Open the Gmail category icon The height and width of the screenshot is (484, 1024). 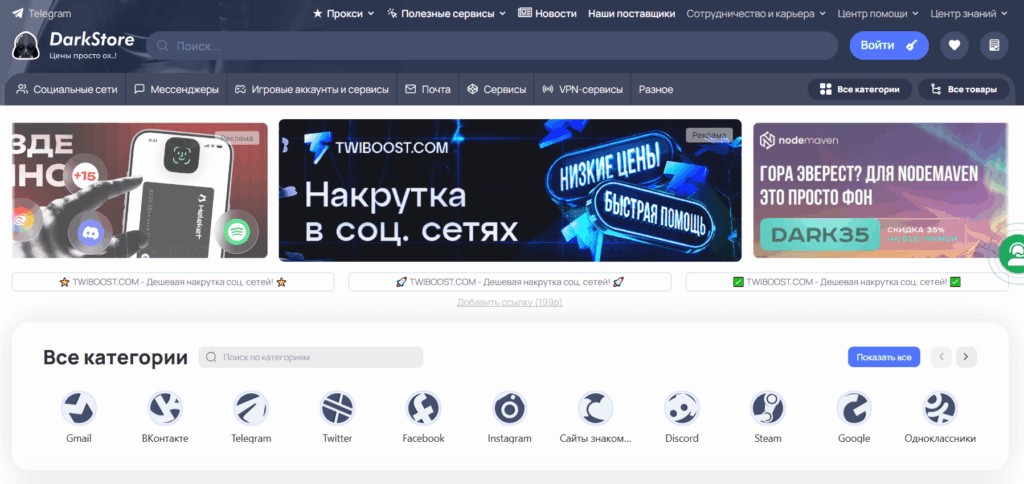pyautogui.click(x=78, y=408)
